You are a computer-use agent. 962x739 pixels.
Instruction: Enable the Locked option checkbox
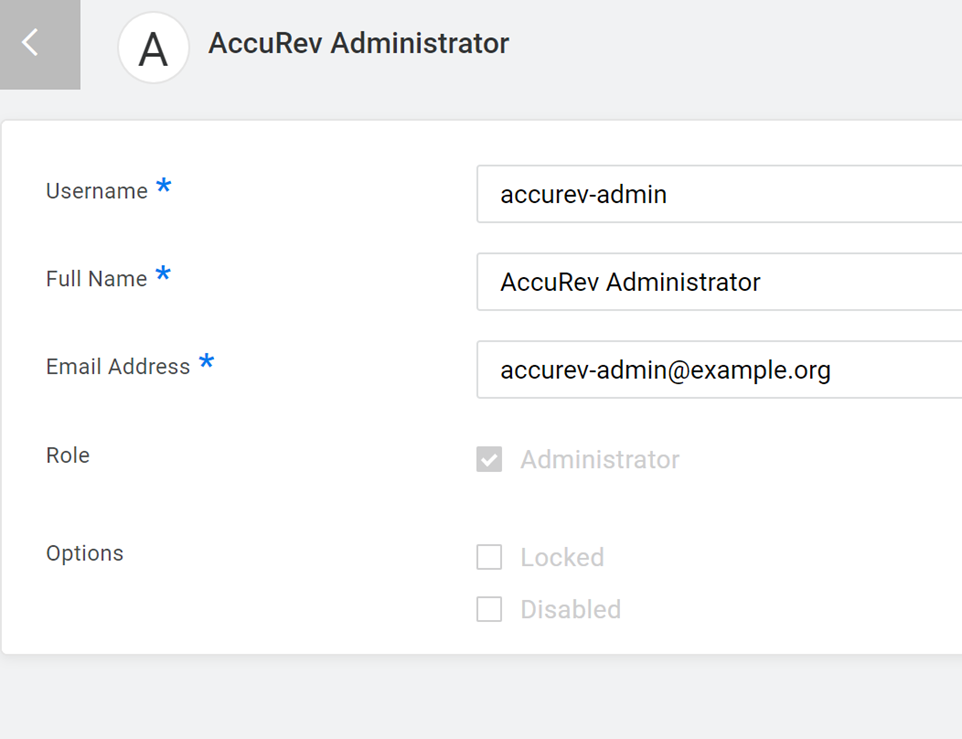tap(489, 557)
